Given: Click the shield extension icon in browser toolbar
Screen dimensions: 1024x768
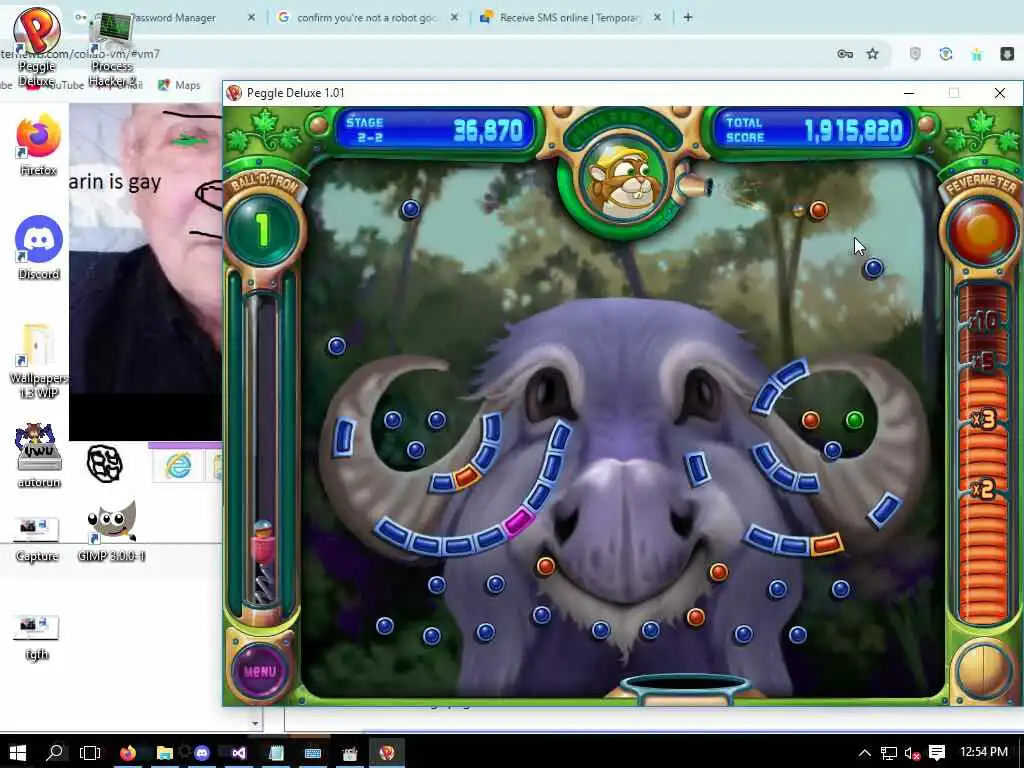Looking at the screenshot, I should point(915,54).
